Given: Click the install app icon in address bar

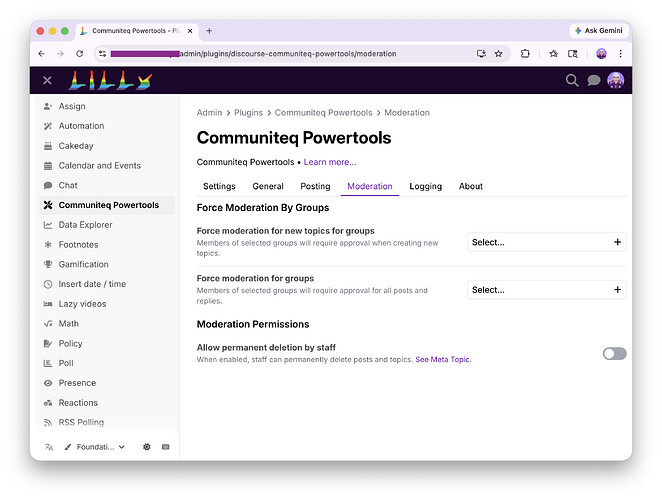Looking at the screenshot, I should click(481, 54).
